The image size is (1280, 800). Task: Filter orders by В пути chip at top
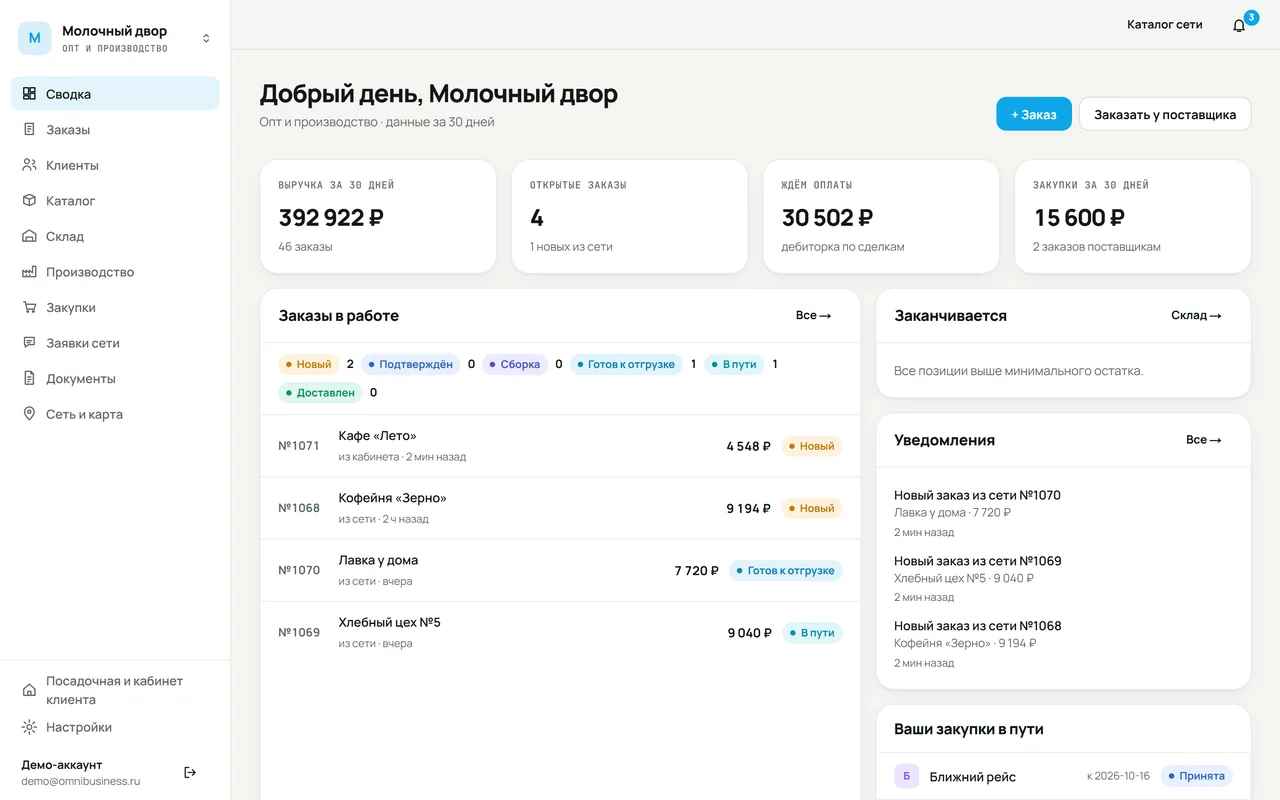pos(734,364)
